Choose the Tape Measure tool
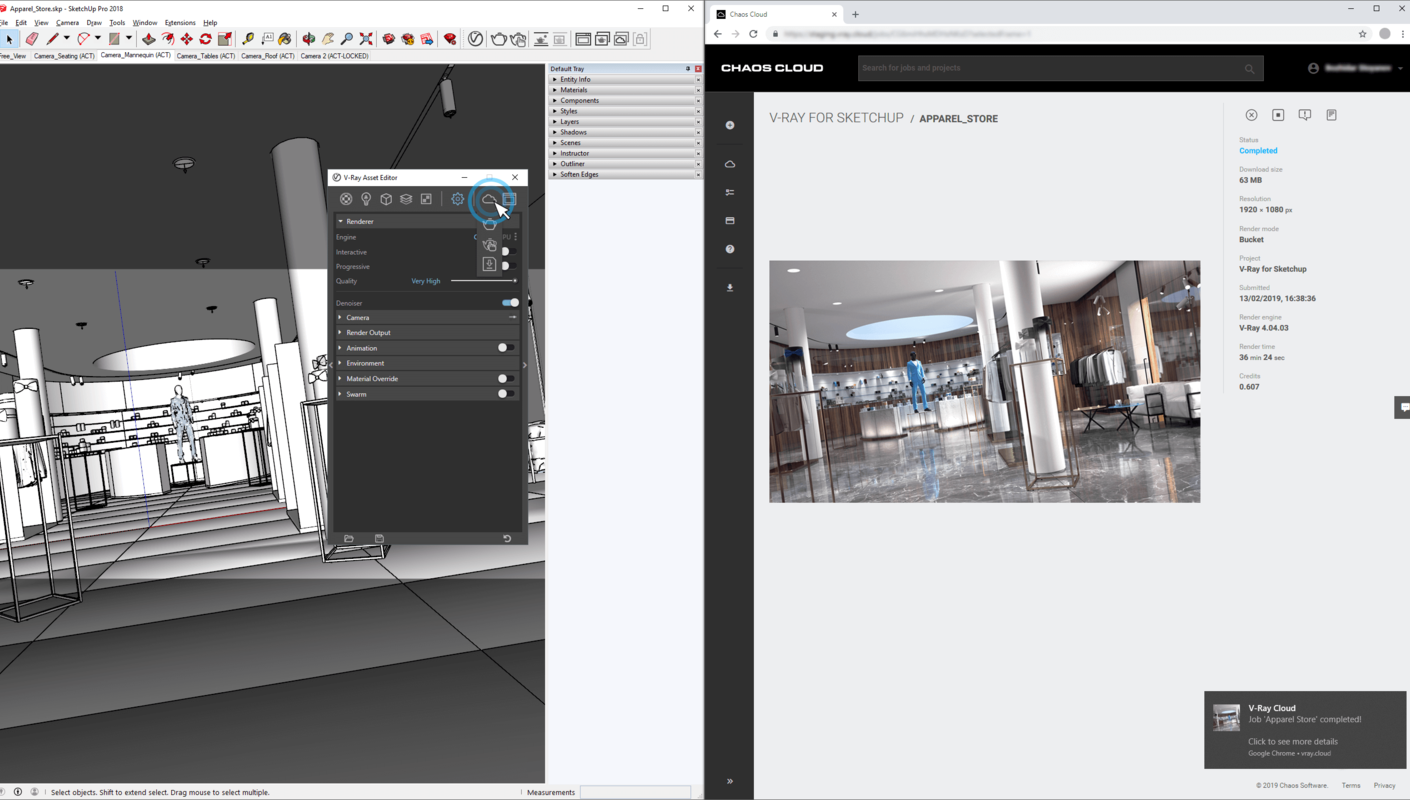 tap(248, 39)
